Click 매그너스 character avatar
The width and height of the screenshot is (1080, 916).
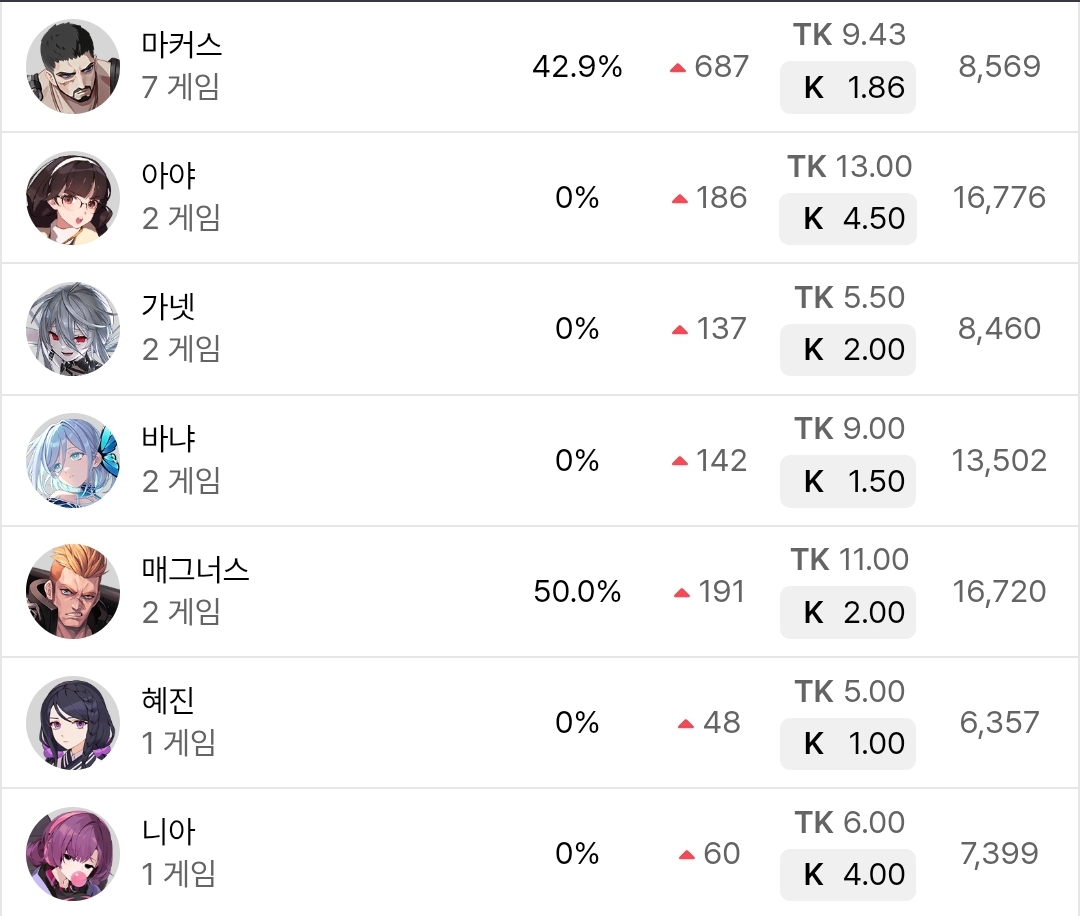(x=73, y=591)
